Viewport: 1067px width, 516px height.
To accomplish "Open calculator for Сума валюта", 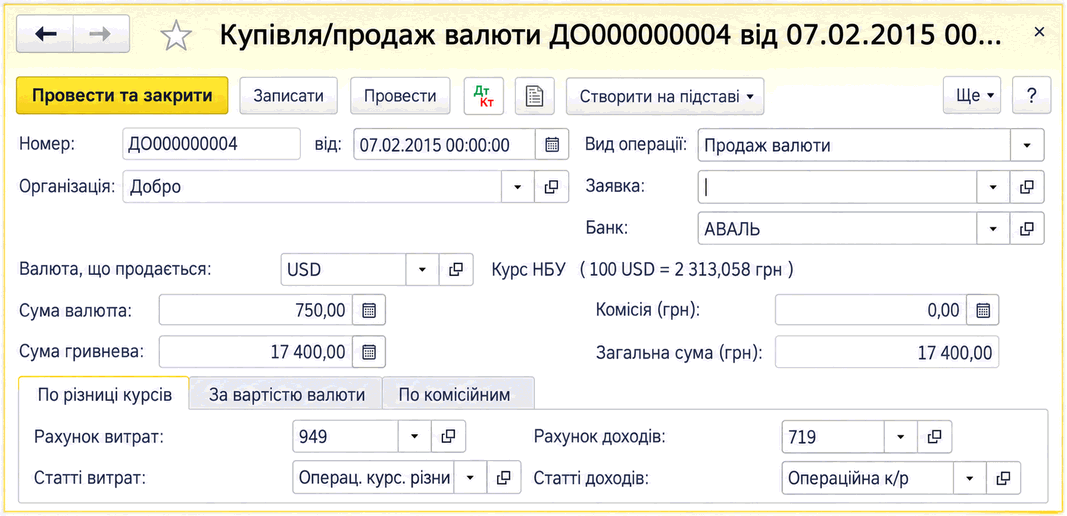I will 369,311.
